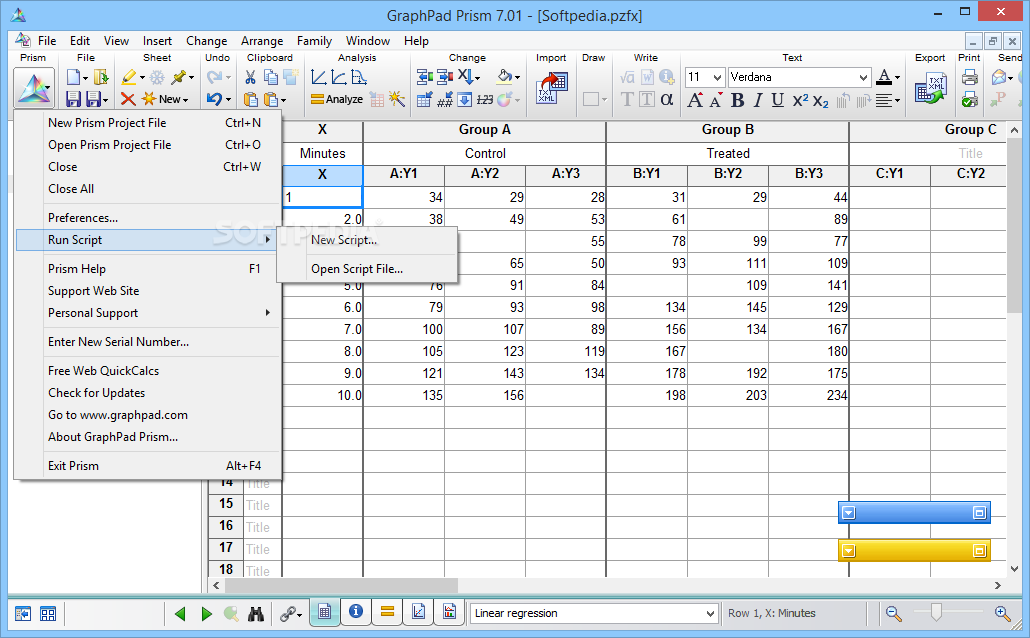Click the red X delete sheet icon
The width and height of the screenshot is (1030, 638).
[127, 99]
